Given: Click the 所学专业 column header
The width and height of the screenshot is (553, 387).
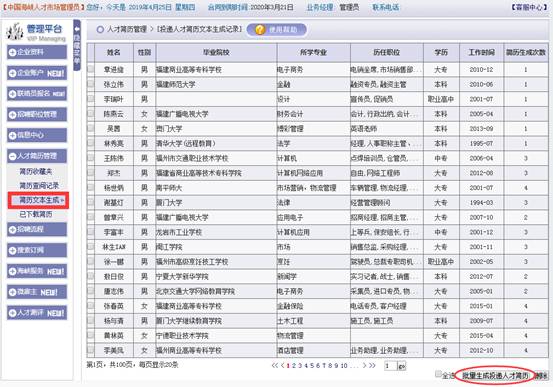Looking at the screenshot, I should [314, 53].
